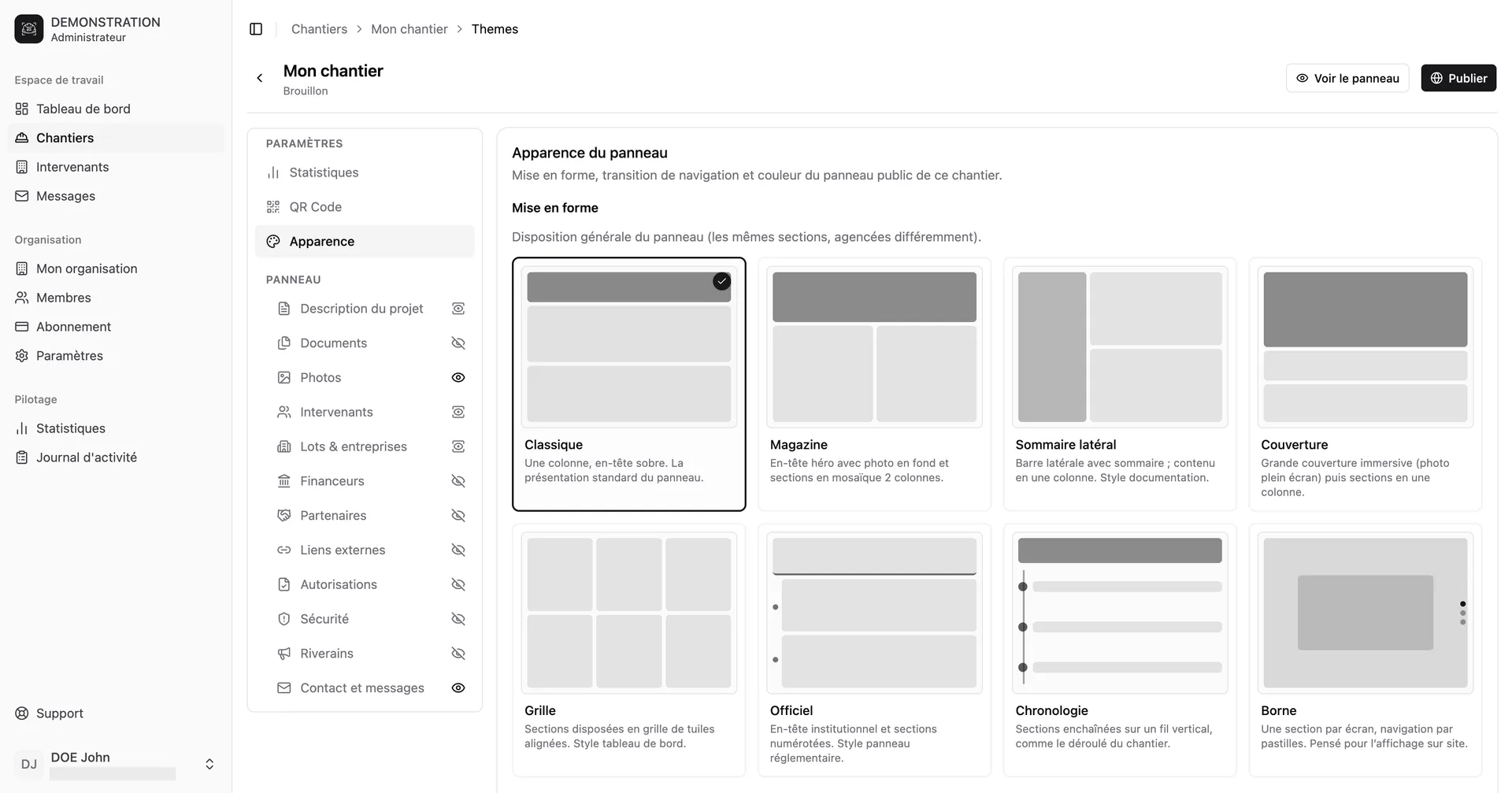The width and height of the screenshot is (1512, 793).
Task: Select the Apparence settings item
Action: pyautogui.click(x=365, y=242)
